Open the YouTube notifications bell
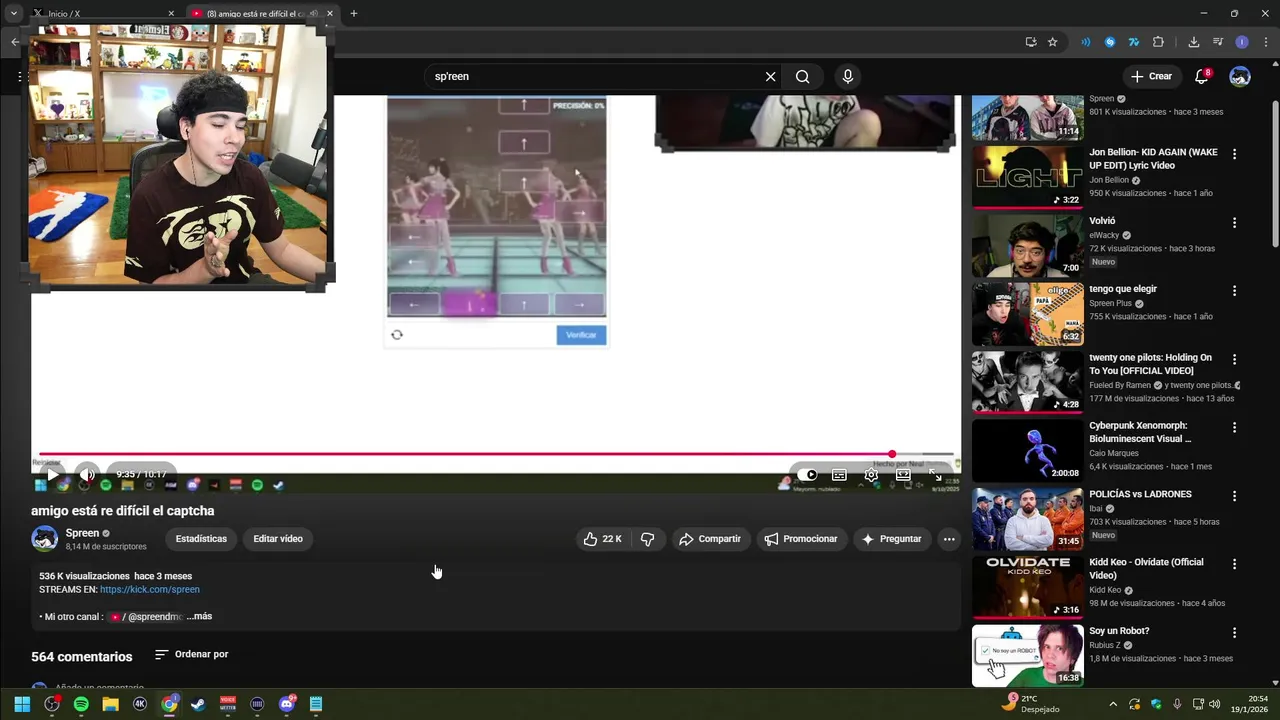 pyautogui.click(x=1202, y=77)
